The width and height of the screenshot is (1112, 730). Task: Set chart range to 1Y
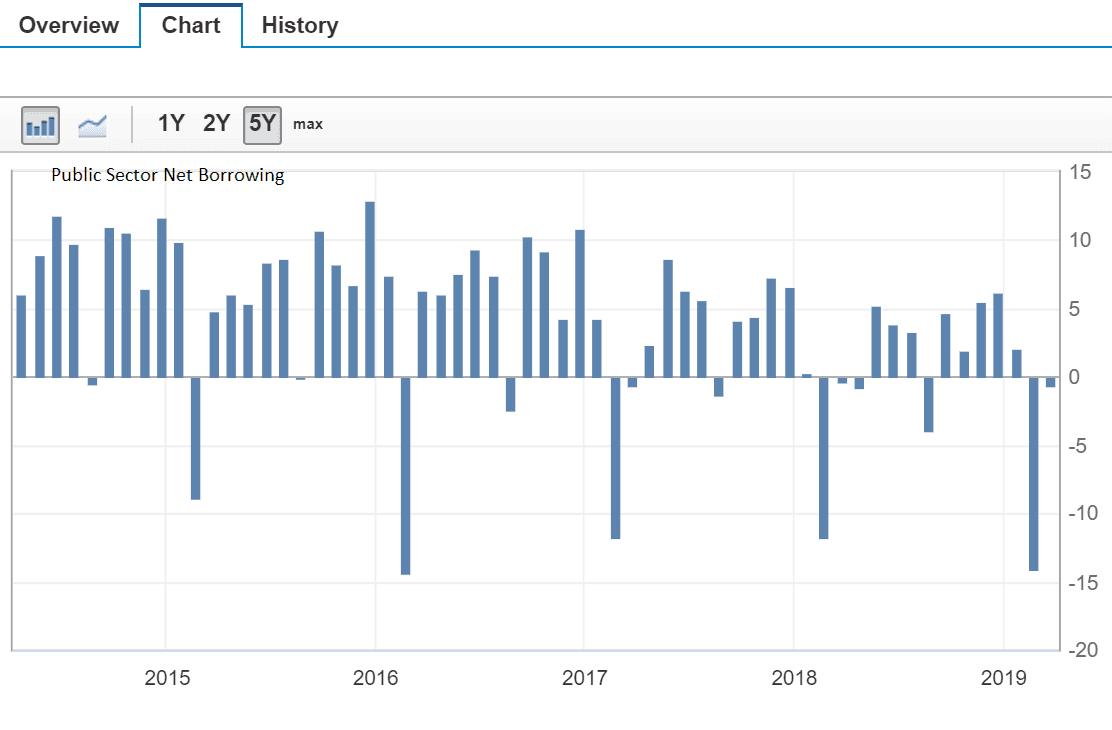coord(171,124)
